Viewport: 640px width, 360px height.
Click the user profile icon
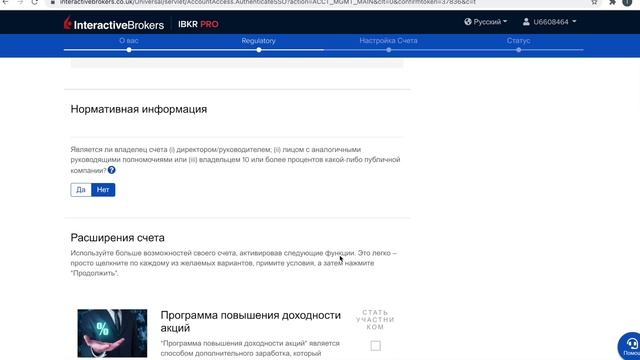click(x=526, y=22)
